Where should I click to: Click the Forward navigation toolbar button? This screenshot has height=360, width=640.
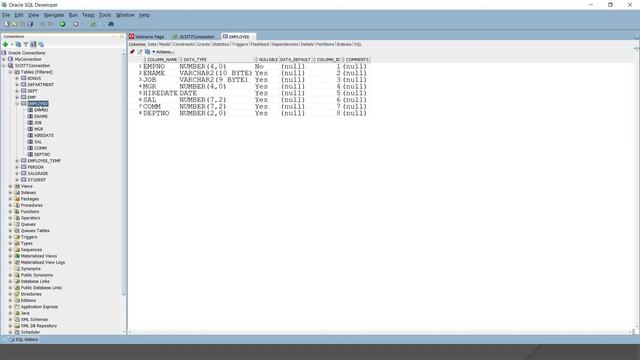click(76, 24)
